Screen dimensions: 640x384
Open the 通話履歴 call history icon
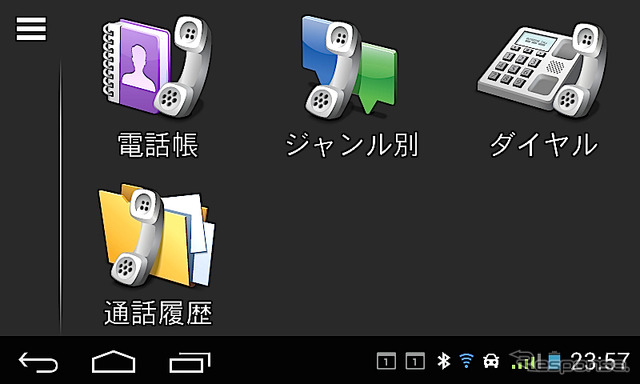point(157,236)
